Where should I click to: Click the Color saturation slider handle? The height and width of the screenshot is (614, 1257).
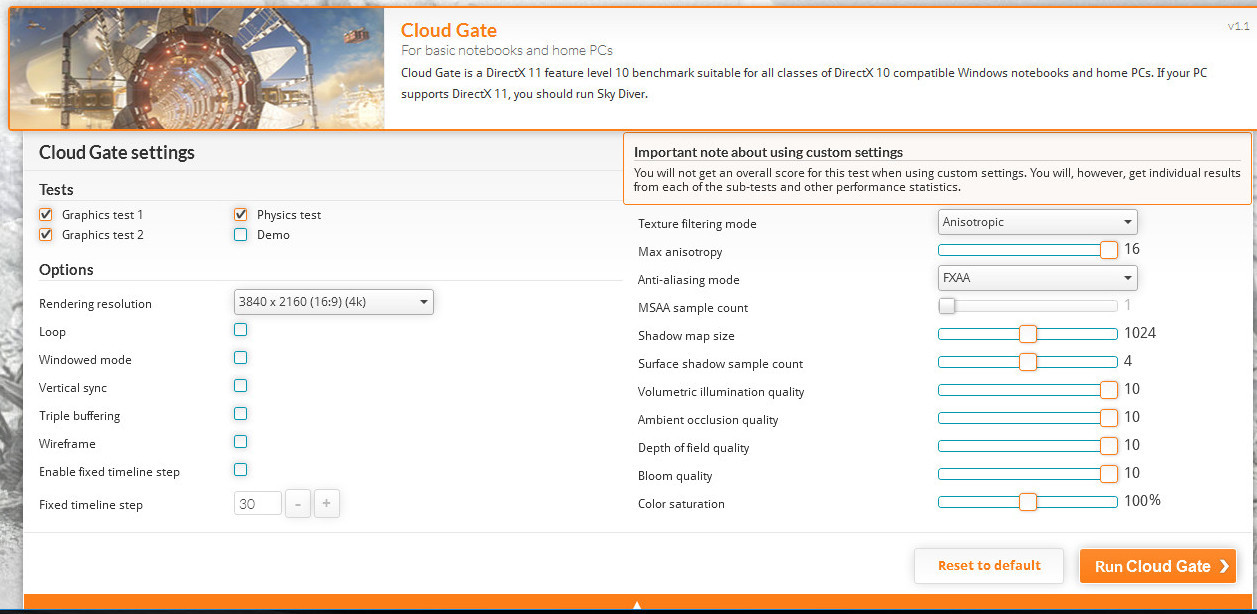click(x=1028, y=502)
